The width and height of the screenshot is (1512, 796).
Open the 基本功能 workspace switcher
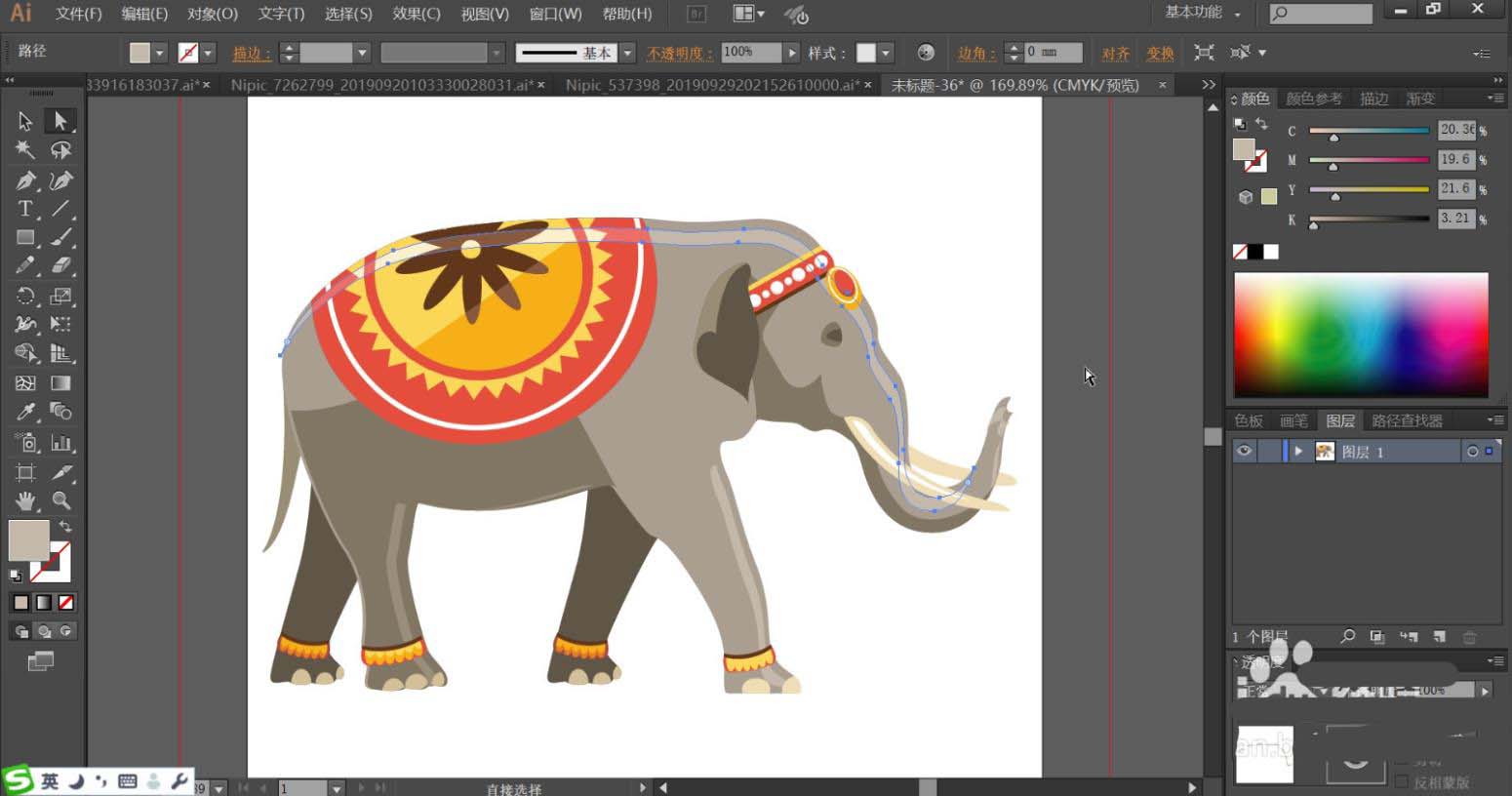coord(1204,13)
